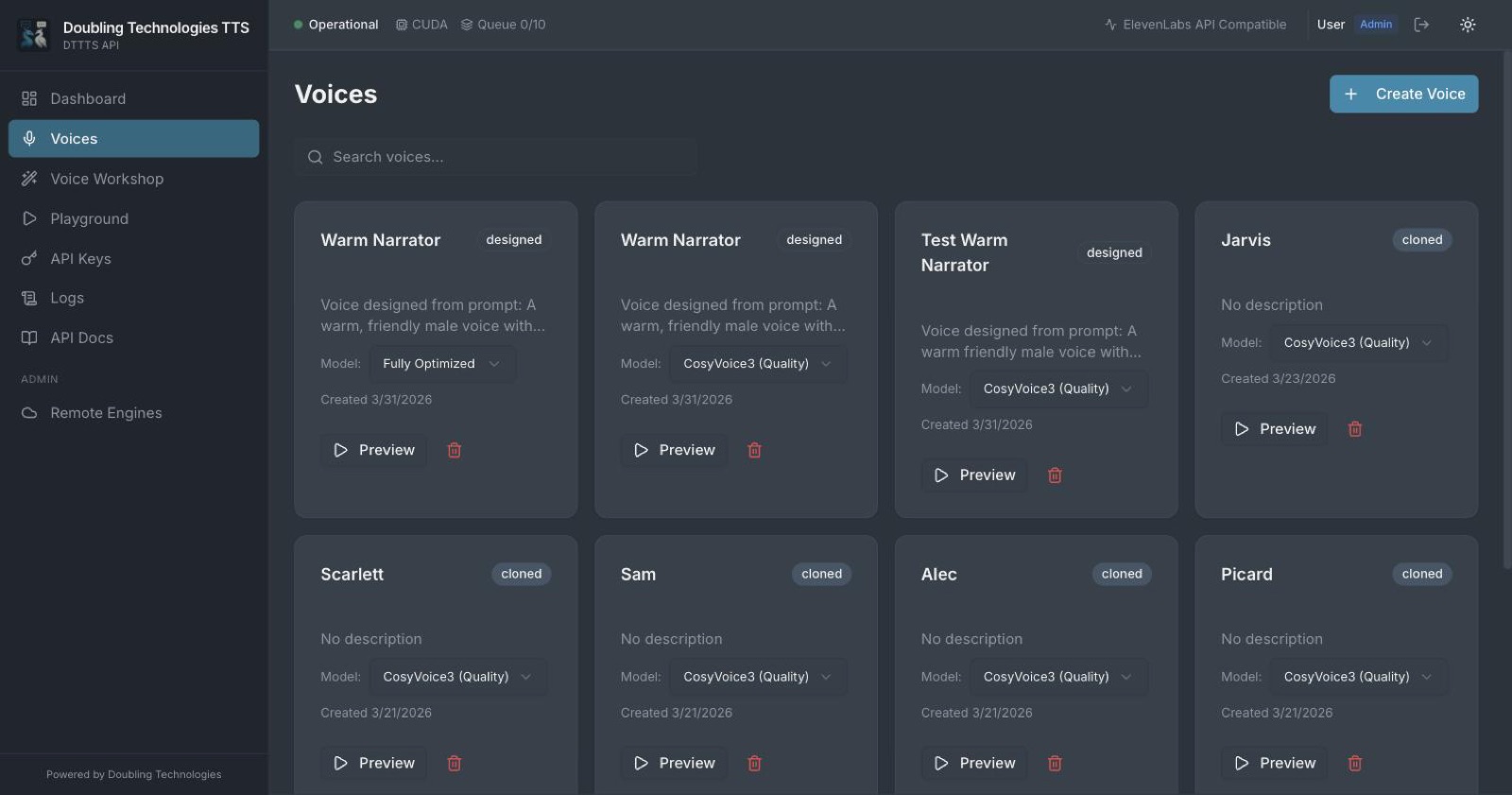Click the logout arrow icon

pos(1421,25)
